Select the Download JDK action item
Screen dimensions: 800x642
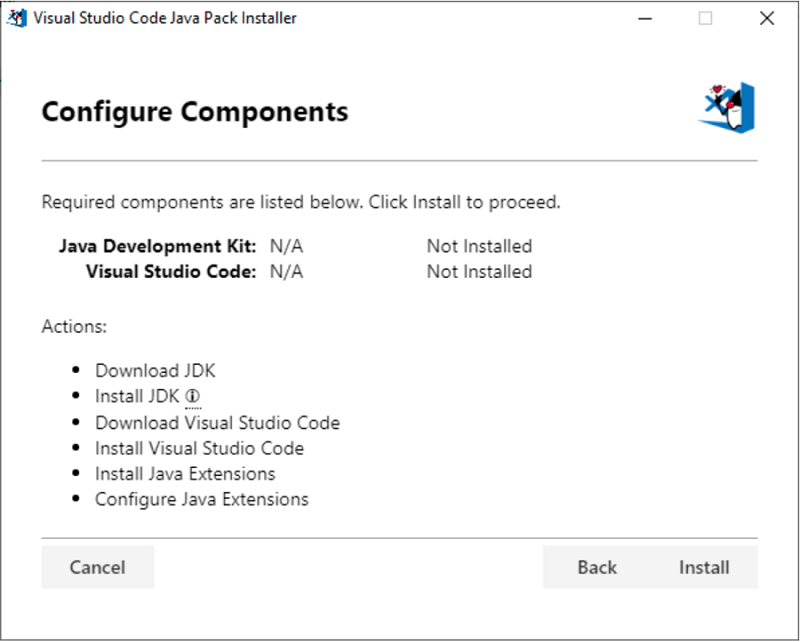point(154,370)
